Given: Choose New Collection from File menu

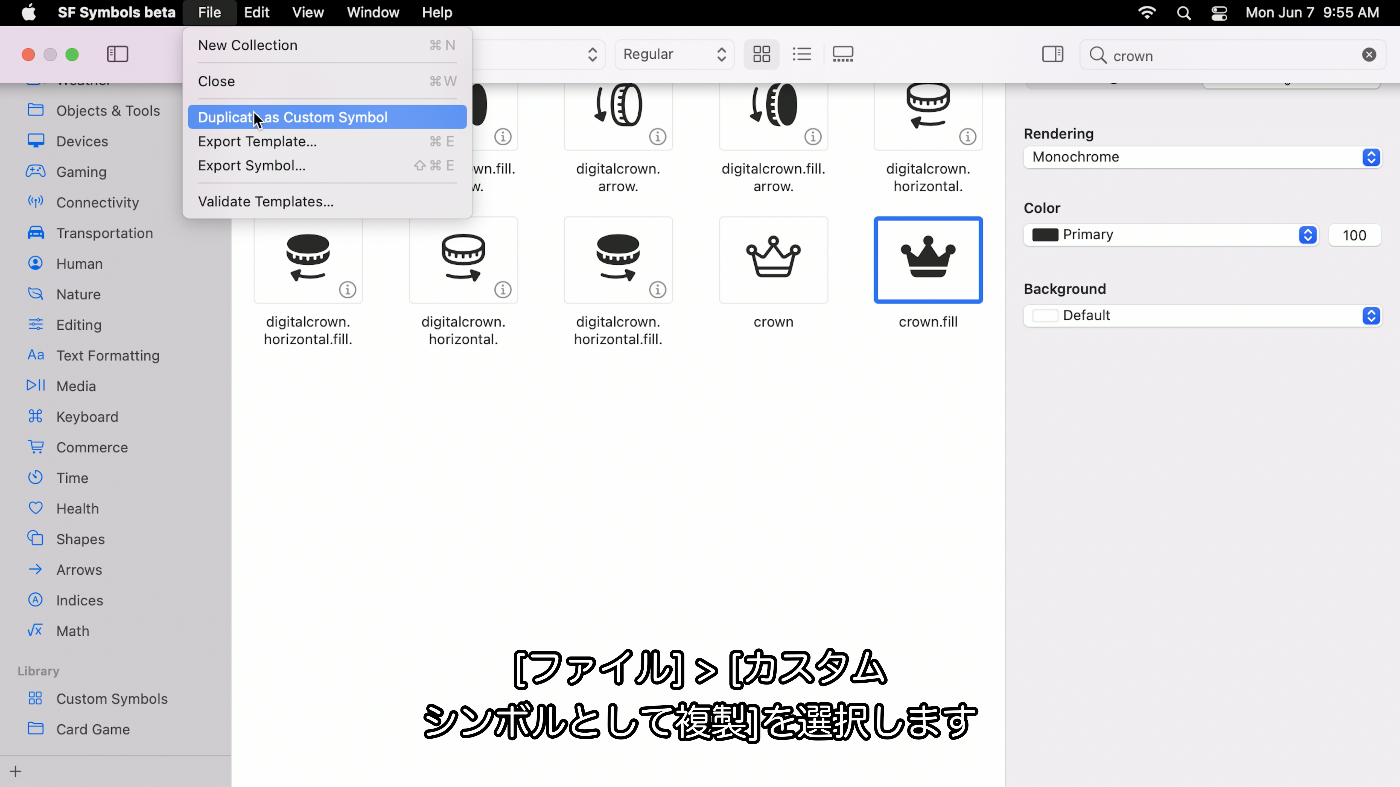Looking at the screenshot, I should click(x=327, y=45).
